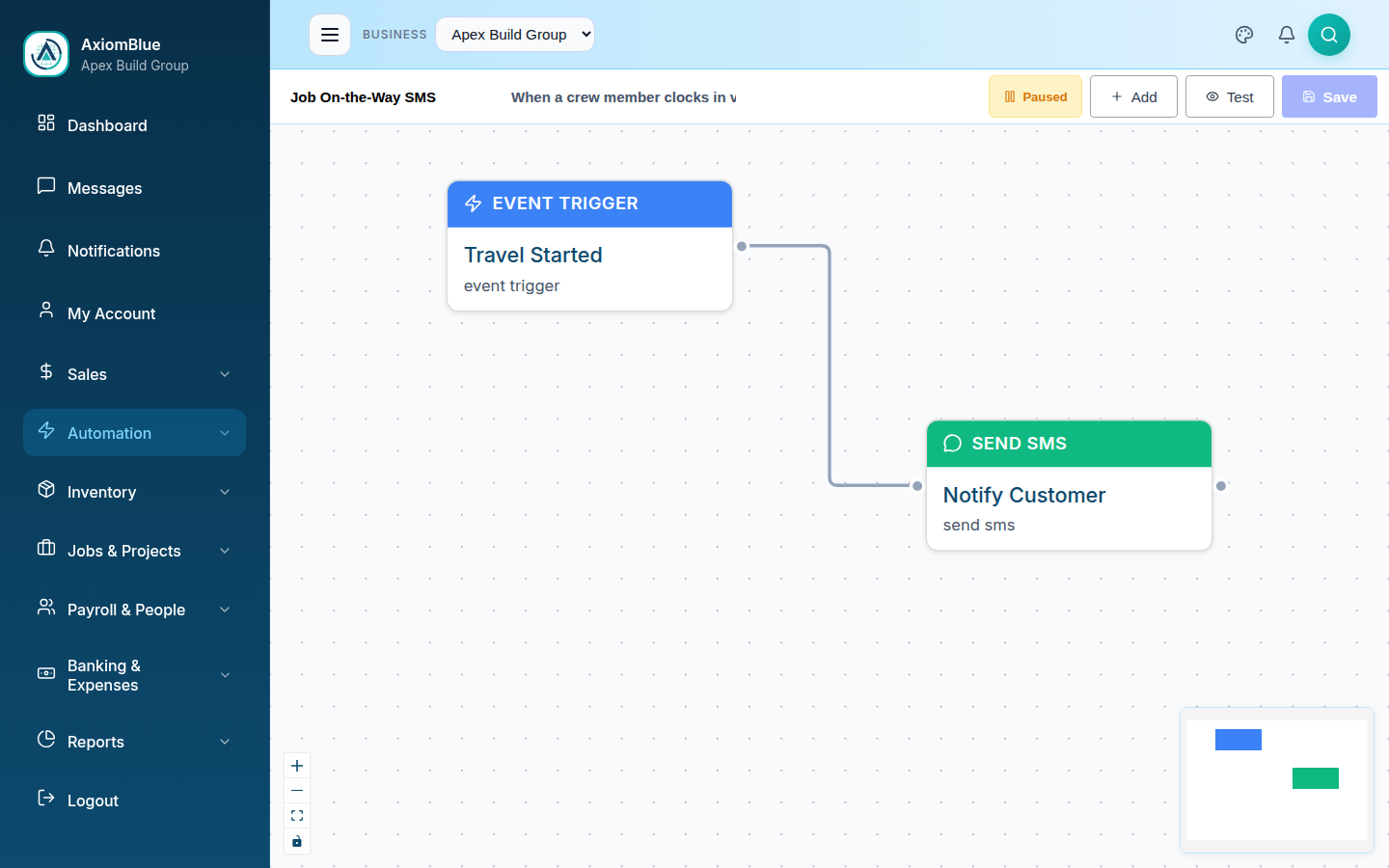Select Automation in the sidebar
This screenshot has width=1389, height=868.
click(x=134, y=433)
